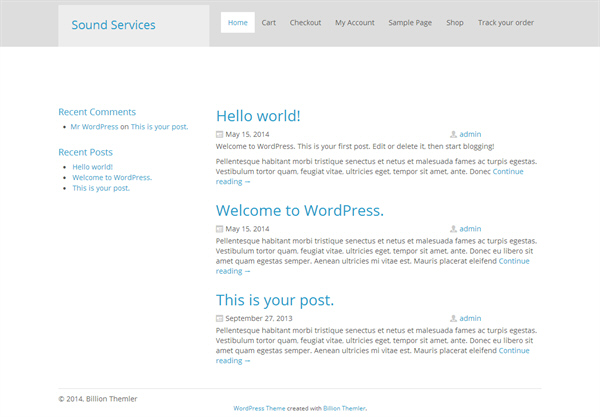Click calendar icon under Welcome to WordPress title
Screen dimensions: 600x417
click(219, 229)
